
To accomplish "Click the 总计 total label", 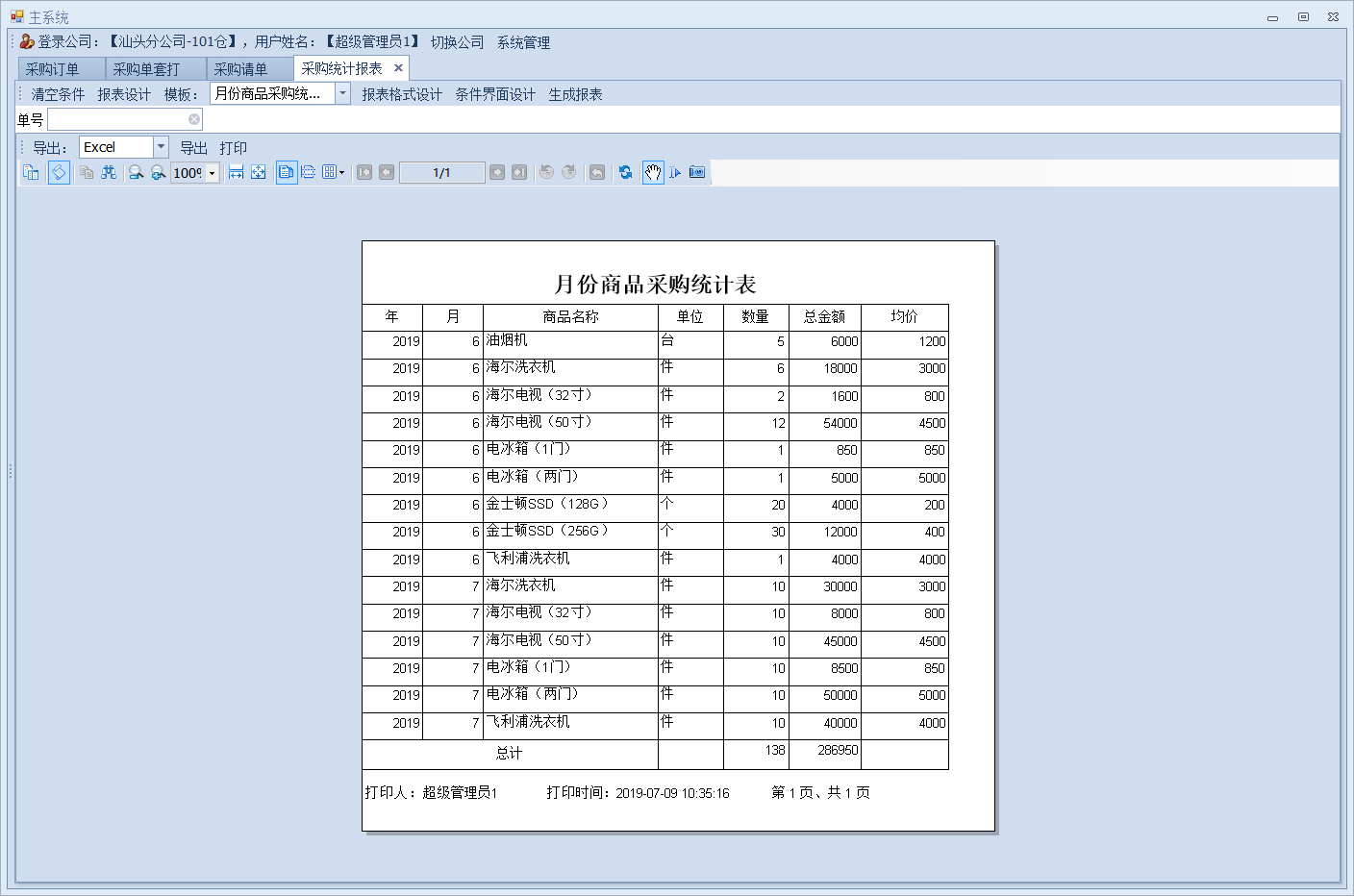I will 509,753.
